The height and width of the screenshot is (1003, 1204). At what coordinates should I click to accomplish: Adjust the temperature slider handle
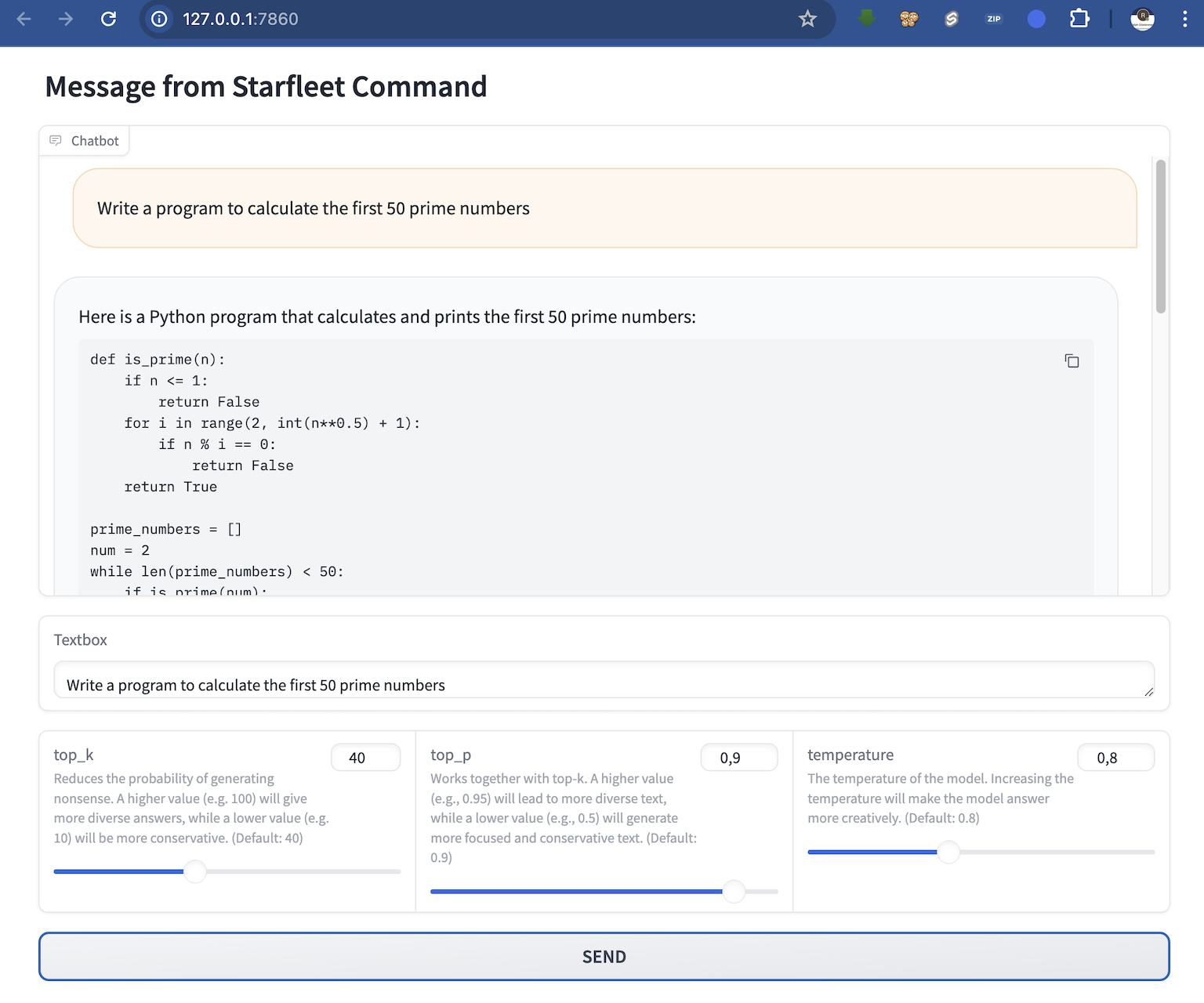point(948,852)
